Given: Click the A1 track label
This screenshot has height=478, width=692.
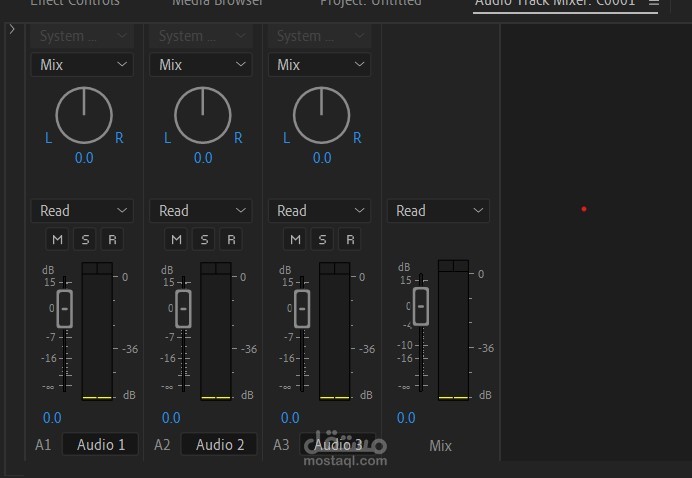Looking at the screenshot, I should click(43, 445).
